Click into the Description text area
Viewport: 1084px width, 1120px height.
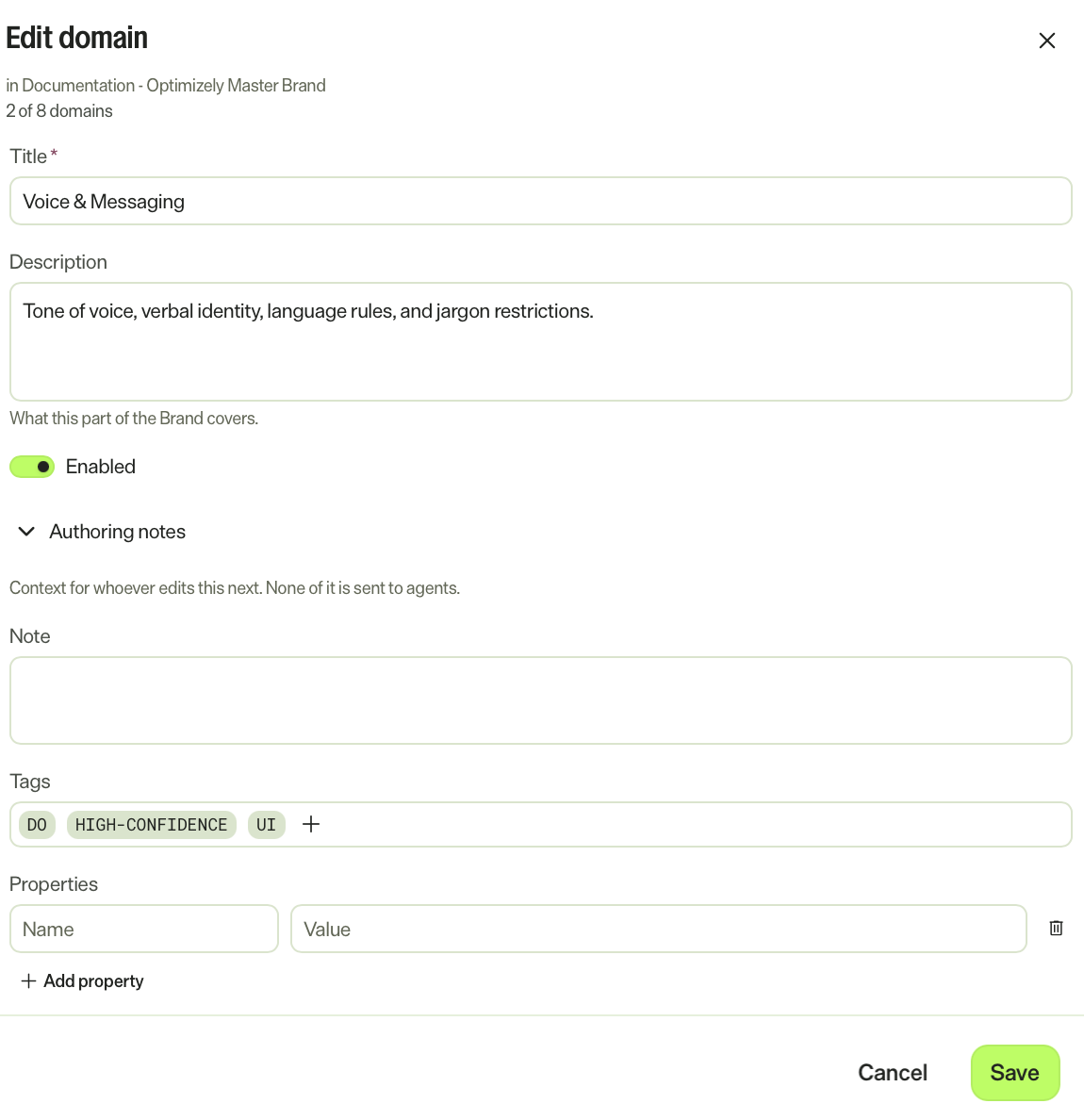point(540,341)
